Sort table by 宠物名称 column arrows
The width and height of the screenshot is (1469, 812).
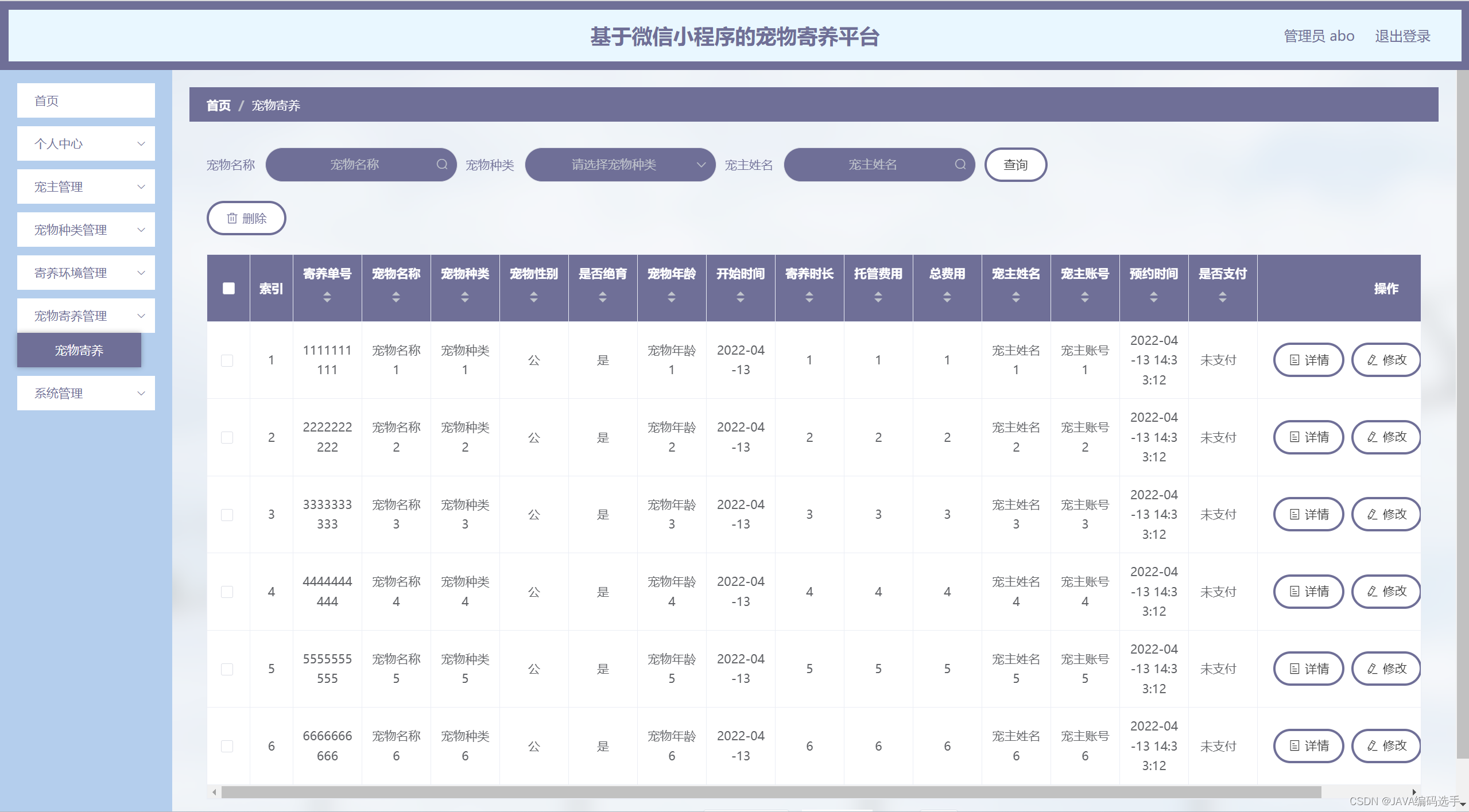click(x=396, y=297)
